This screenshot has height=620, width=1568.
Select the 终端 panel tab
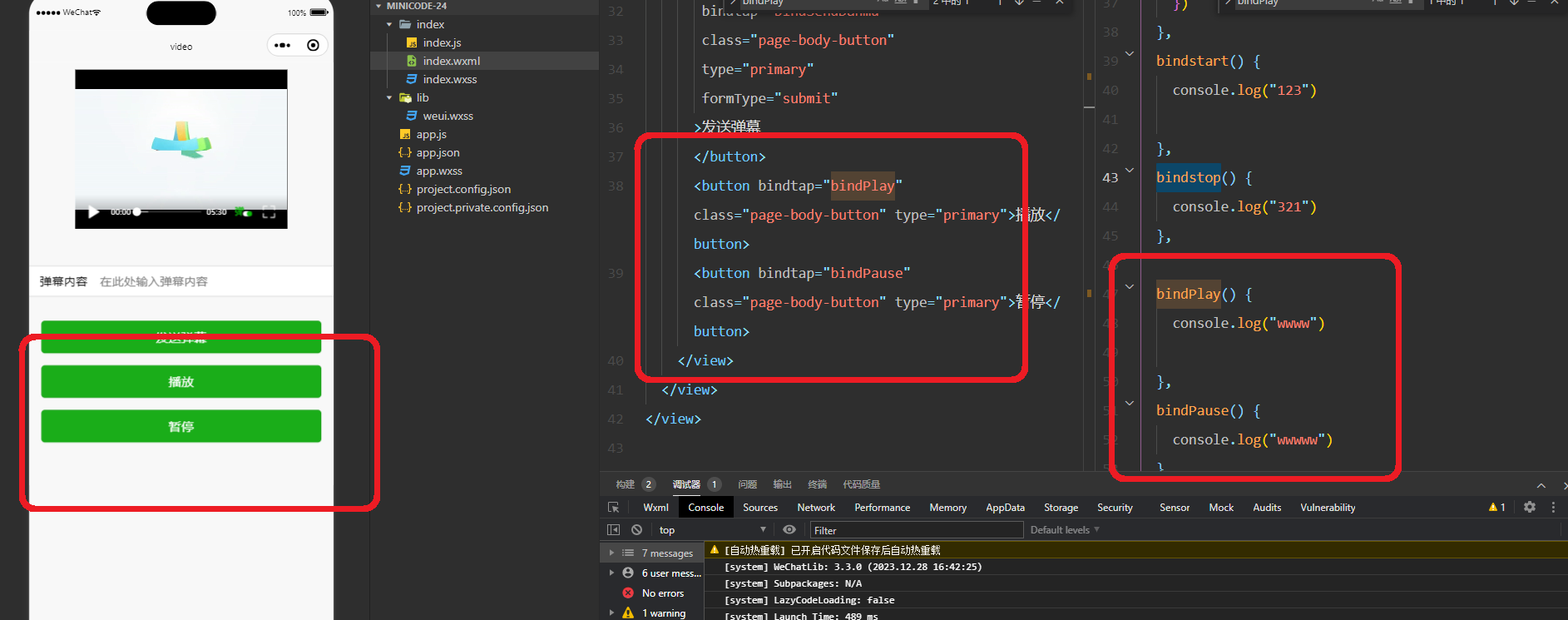click(818, 484)
